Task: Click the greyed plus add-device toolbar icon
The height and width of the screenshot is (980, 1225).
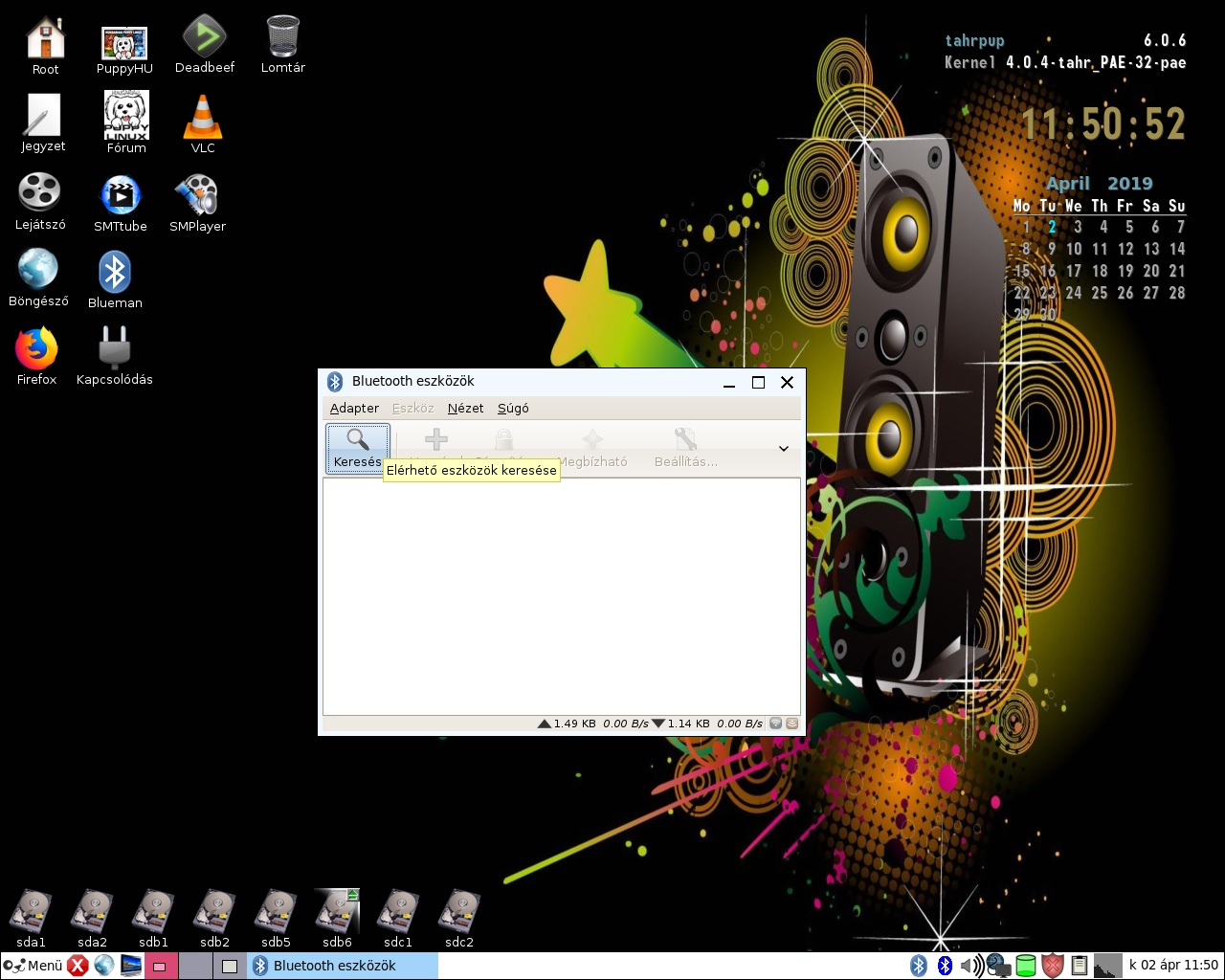Action: (x=436, y=440)
